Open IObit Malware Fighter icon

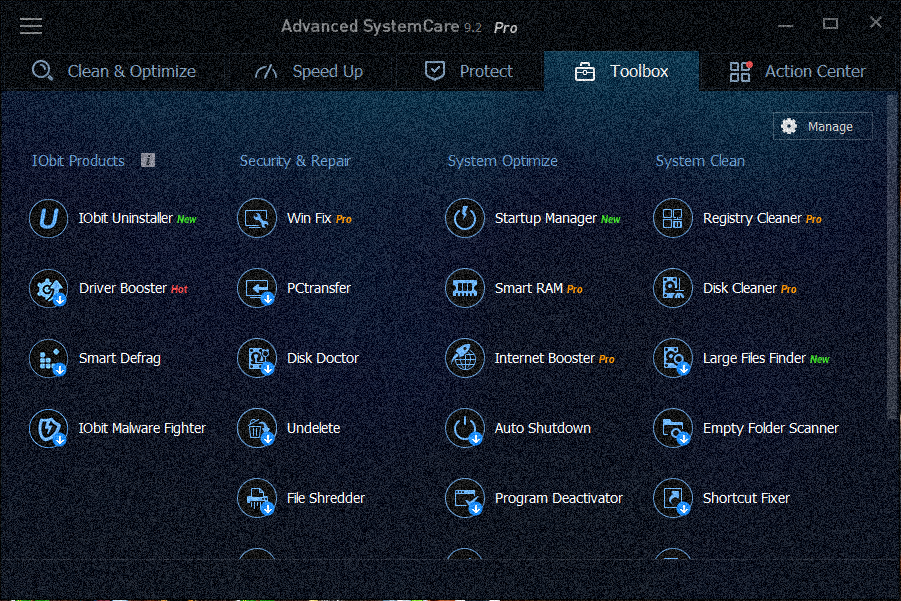[x=49, y=429]
